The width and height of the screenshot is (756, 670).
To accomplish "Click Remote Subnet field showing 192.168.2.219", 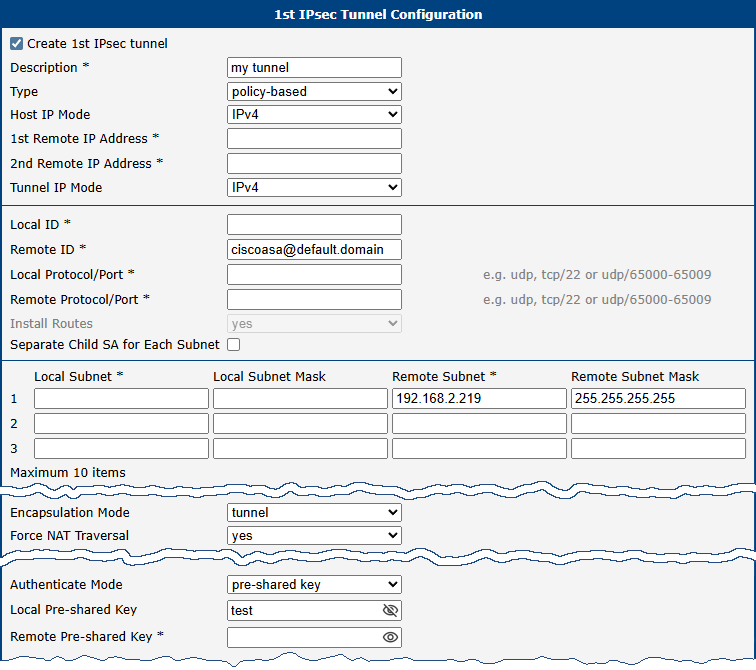I will click(x=479, y=399).
